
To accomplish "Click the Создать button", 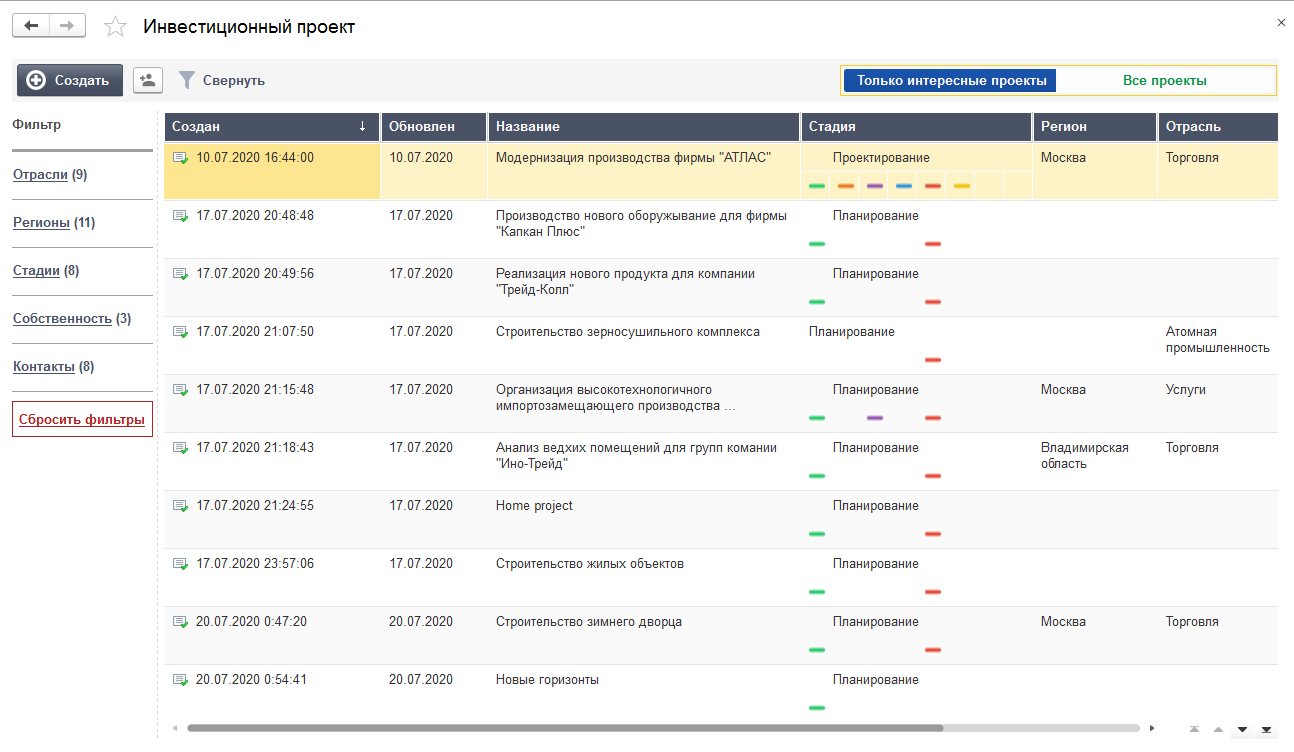I will [x=69, y=81].
